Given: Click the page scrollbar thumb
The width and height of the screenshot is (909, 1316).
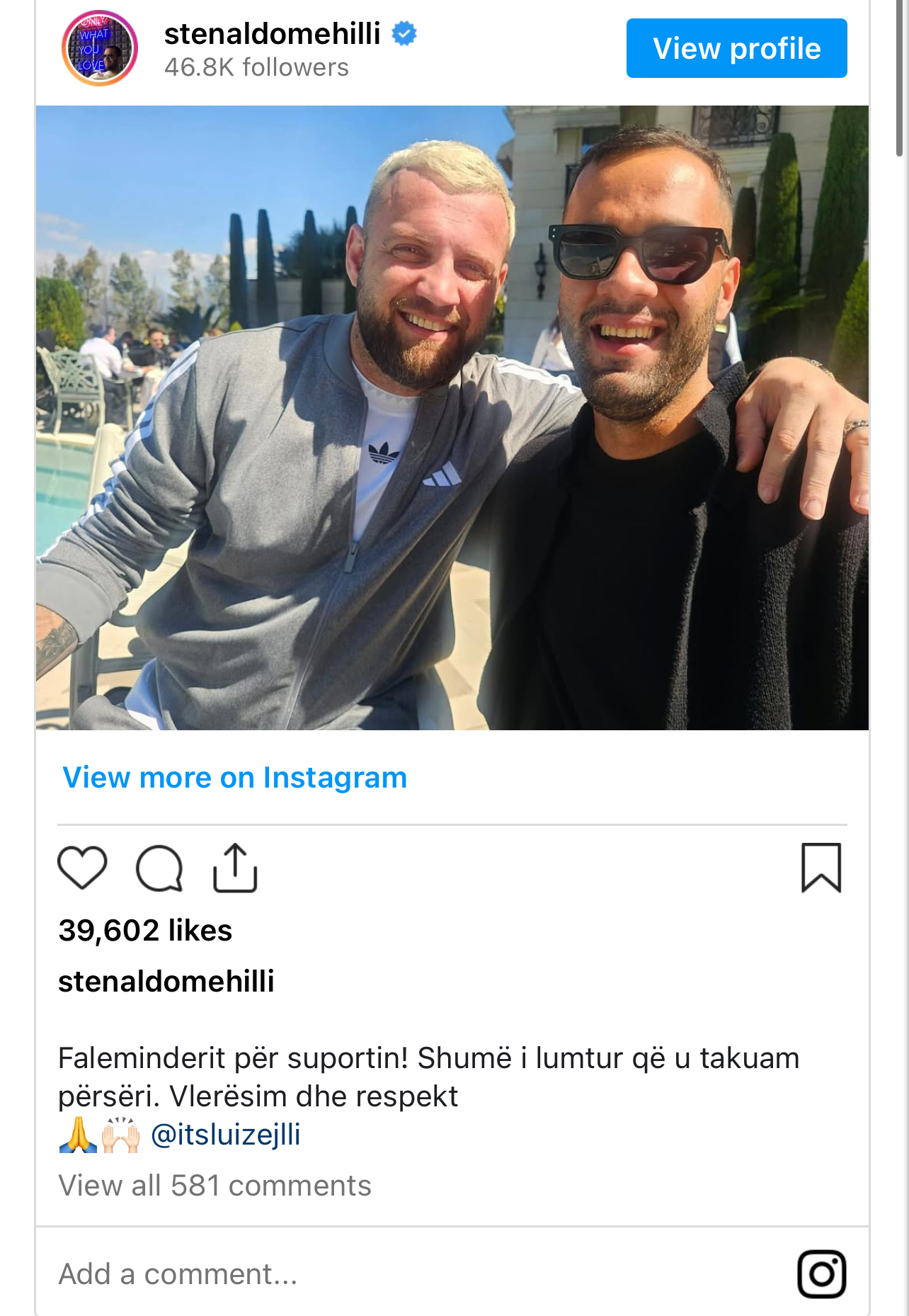Looking at the screenshot, I should pyautogui.click(x=900, y=78).
